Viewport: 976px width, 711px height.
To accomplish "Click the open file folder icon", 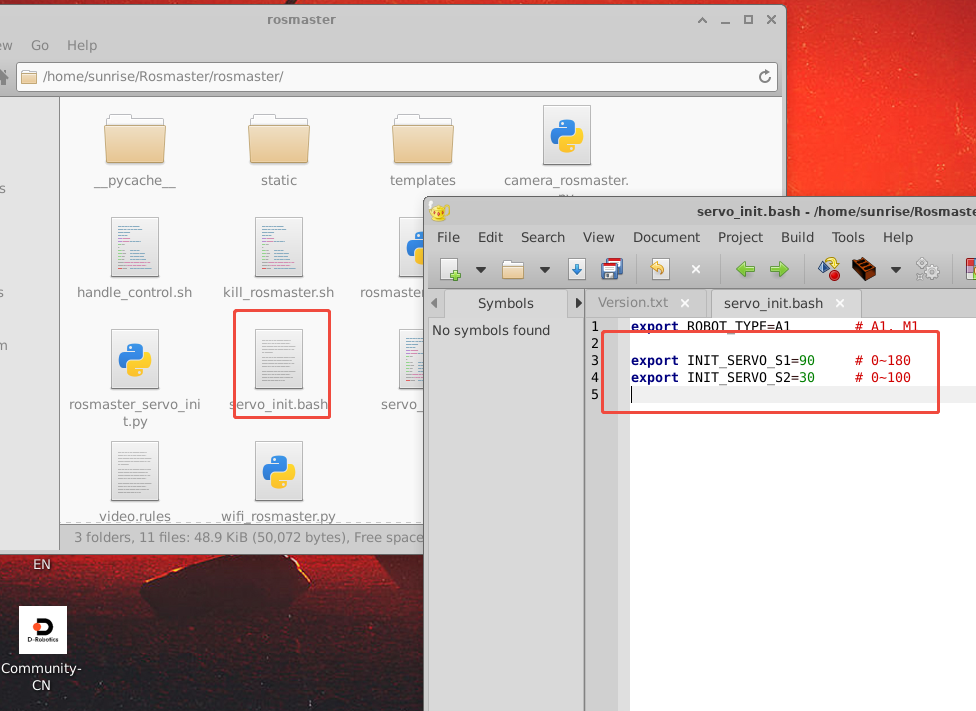I will (x=513, y=269).
